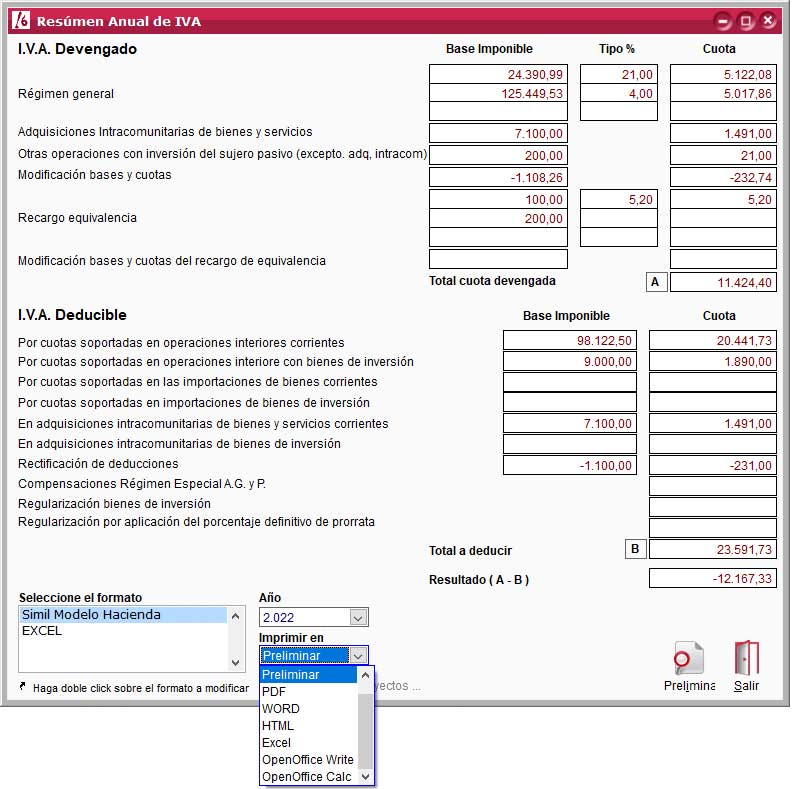The width and height of the screenshot is (792, 789).
Task: Click the cuota field 5.017,86
Action: pyautogui.click(x=723, y=93)
